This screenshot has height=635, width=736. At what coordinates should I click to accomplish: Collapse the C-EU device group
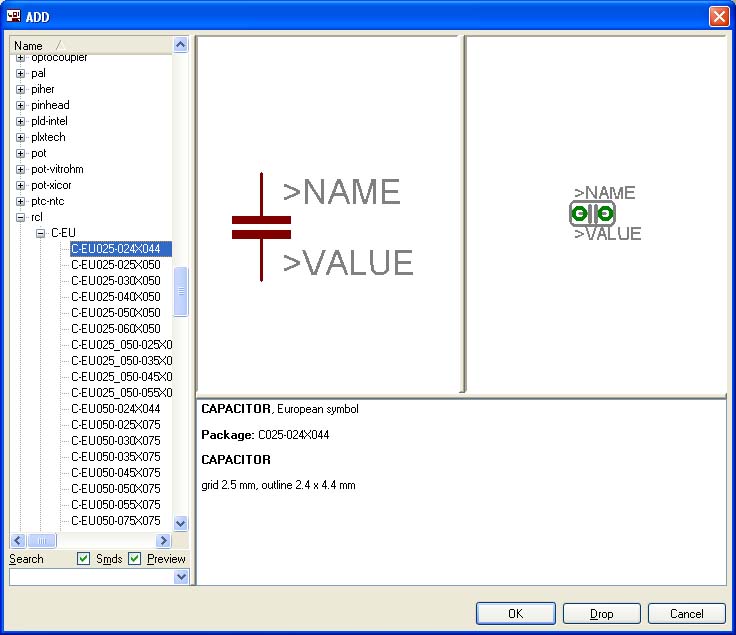pos(40,233)
